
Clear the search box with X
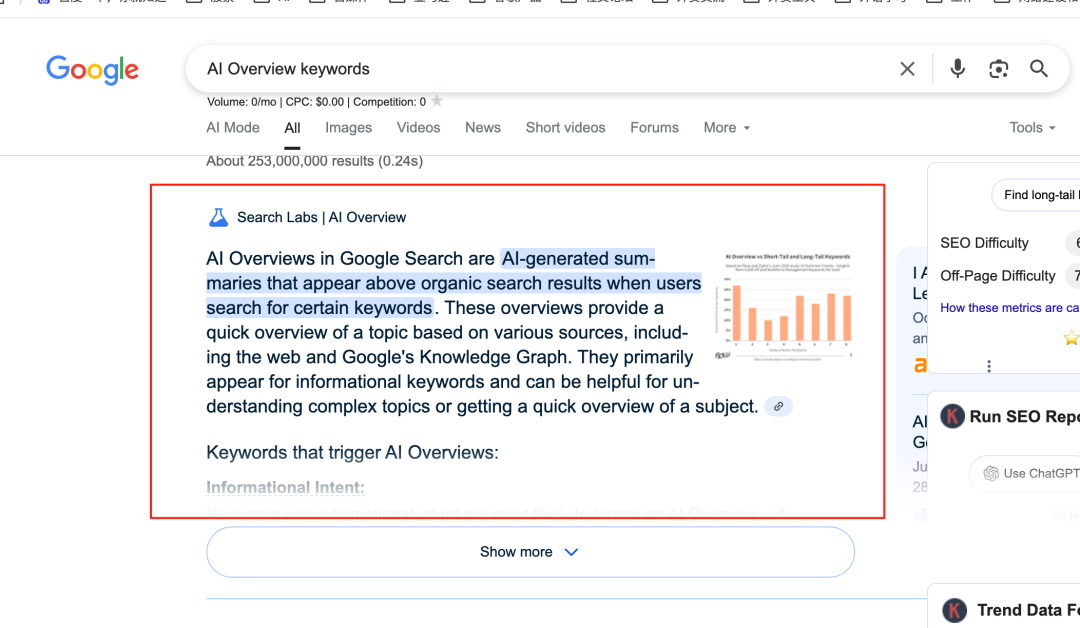pos(907,69)
